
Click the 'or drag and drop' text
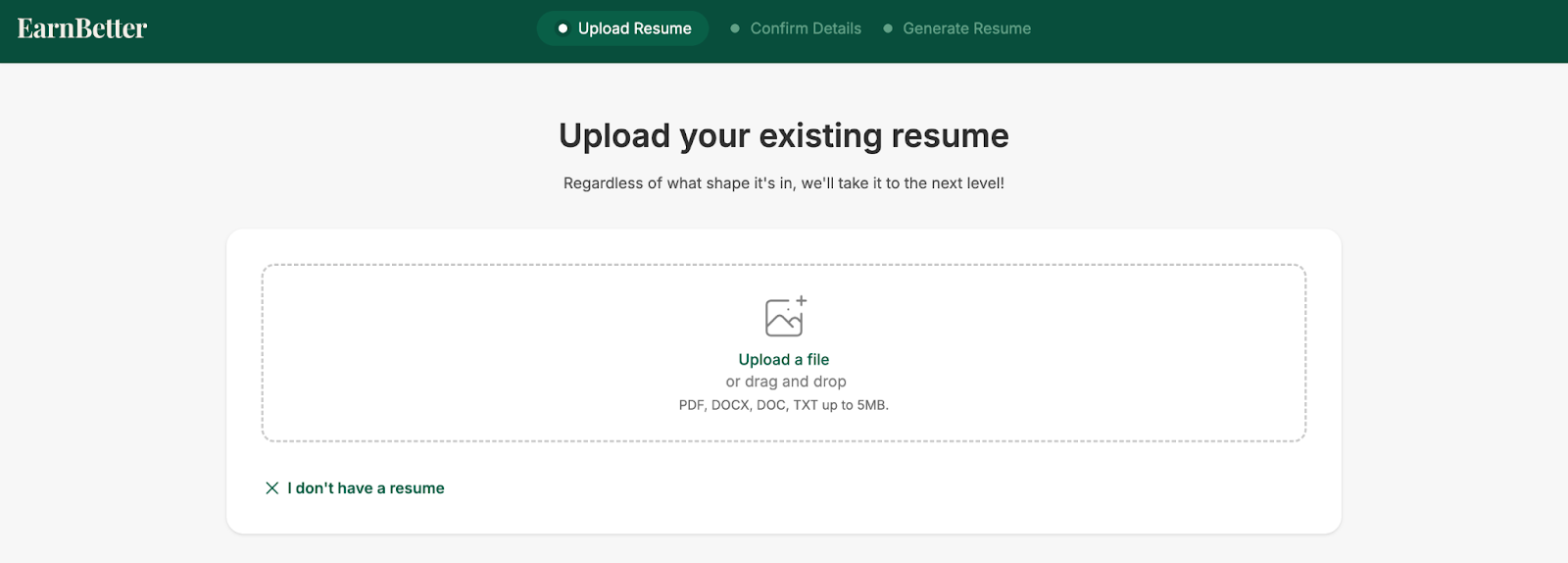(786, 382)
